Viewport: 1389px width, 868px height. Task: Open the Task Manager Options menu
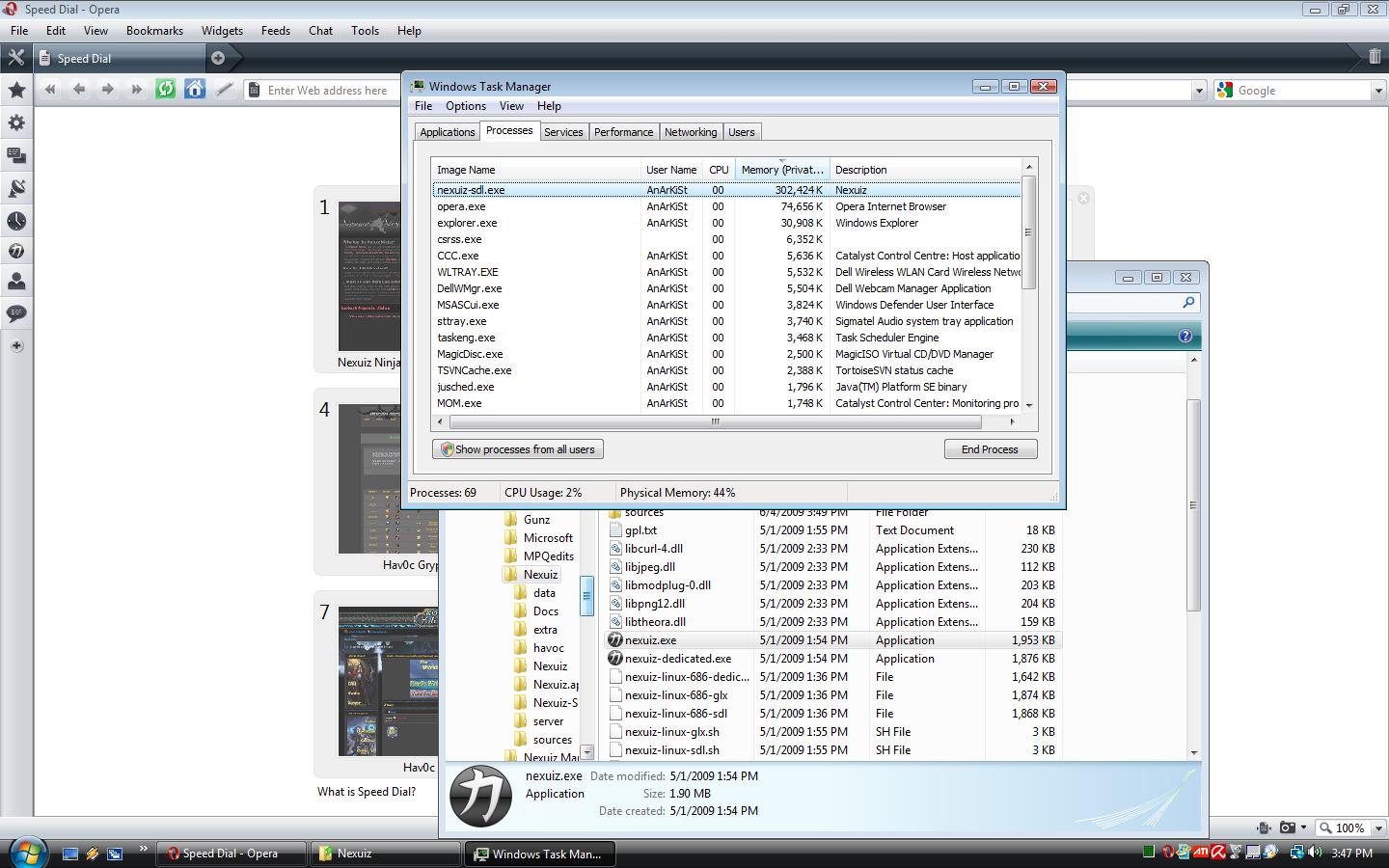pyautogui.click(x=466, y=106)
